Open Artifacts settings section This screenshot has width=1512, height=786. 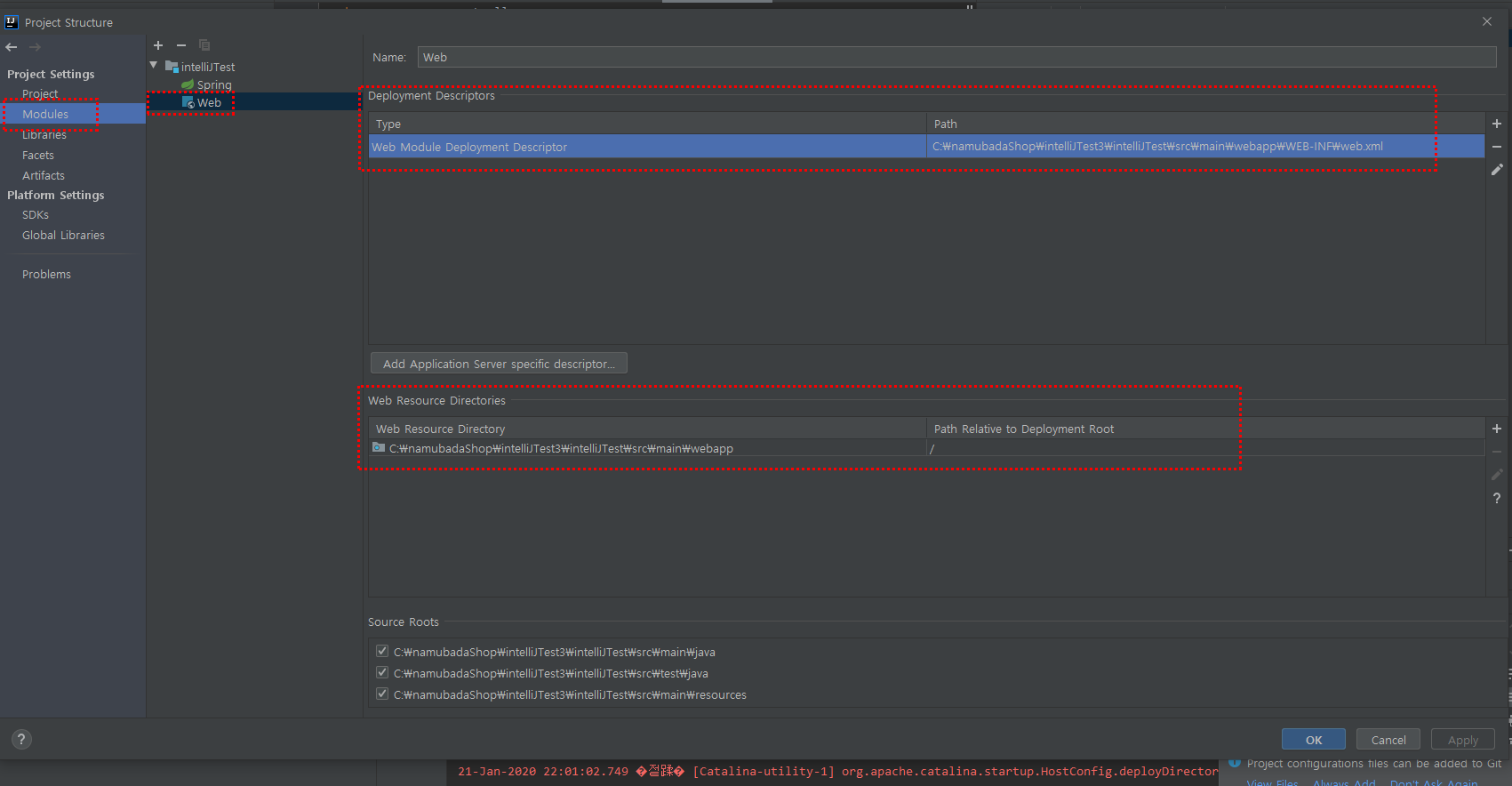pyautogui.click(x=44, y=176)
